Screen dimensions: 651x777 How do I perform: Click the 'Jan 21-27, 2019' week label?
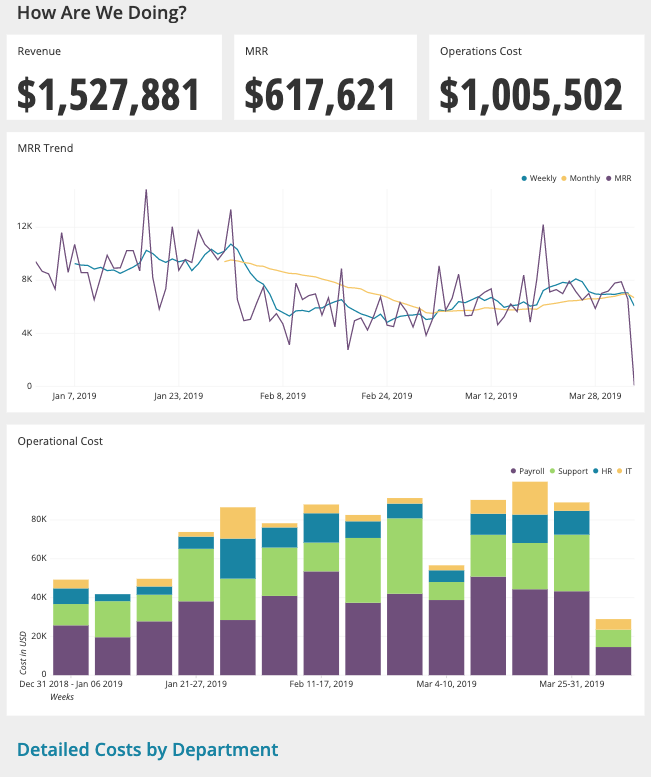(196, 684)
